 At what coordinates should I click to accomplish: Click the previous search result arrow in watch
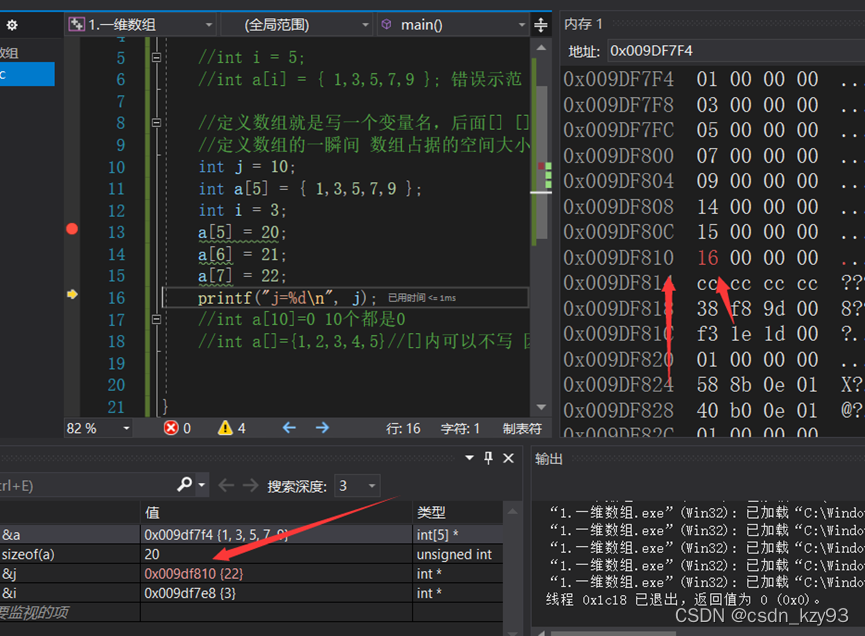[226, 485]
